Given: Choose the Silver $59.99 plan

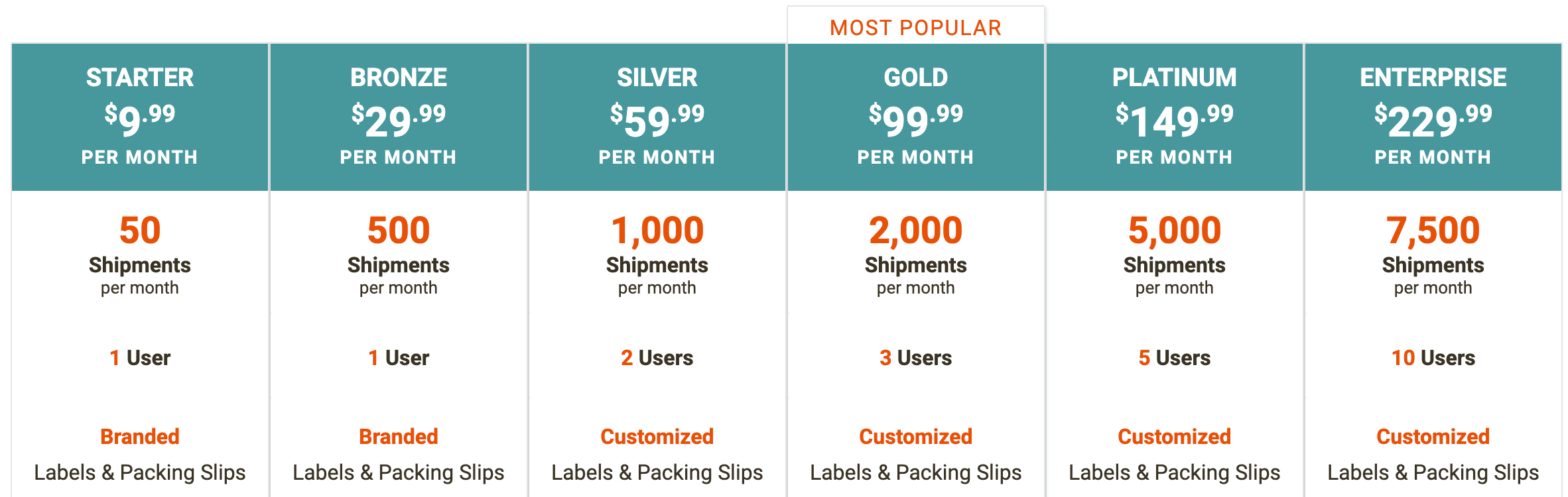Looking at the screenshot, I should pyautogui.click(x=657, y=117).
